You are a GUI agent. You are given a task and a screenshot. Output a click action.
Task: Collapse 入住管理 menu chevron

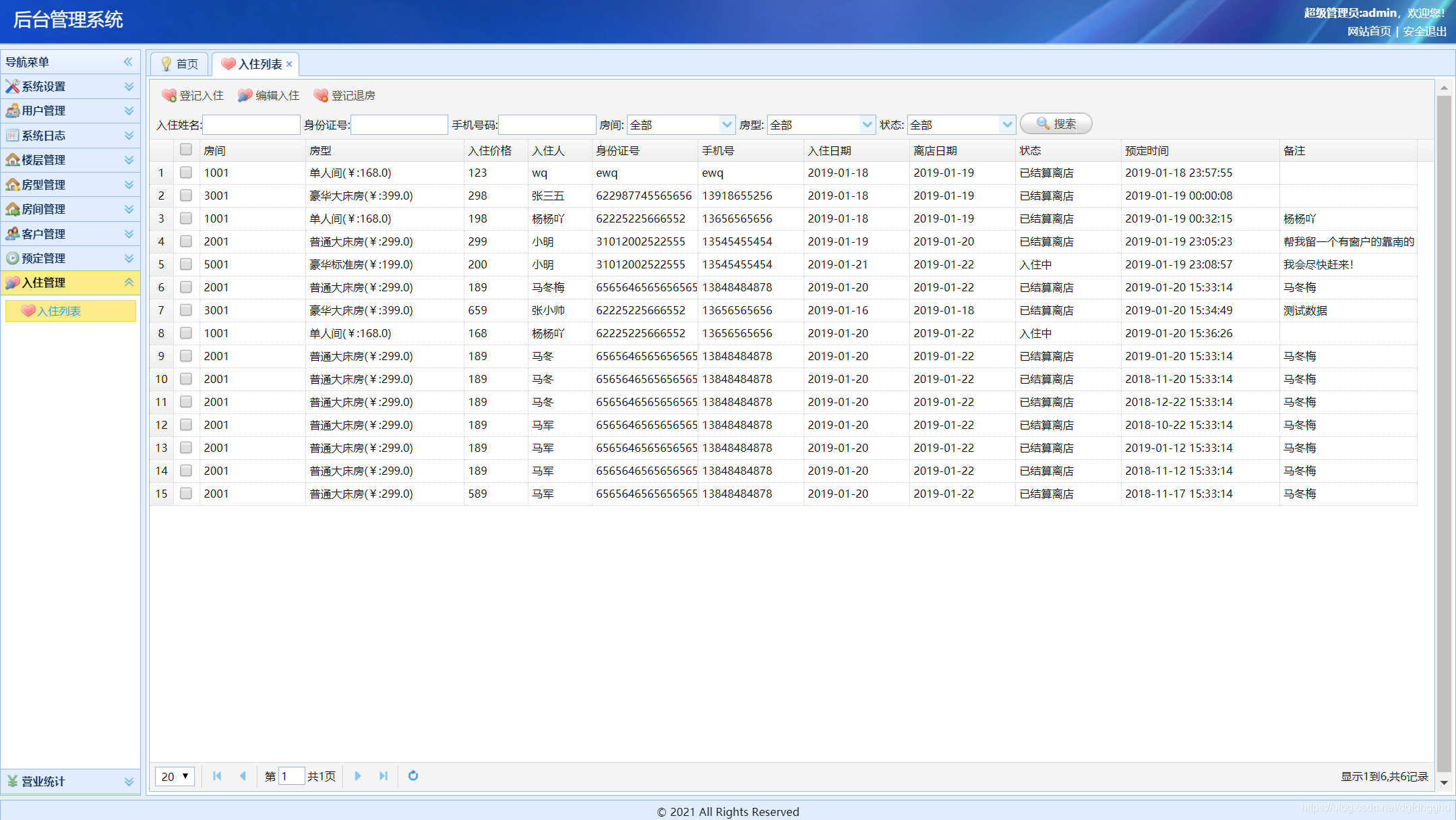129,283
